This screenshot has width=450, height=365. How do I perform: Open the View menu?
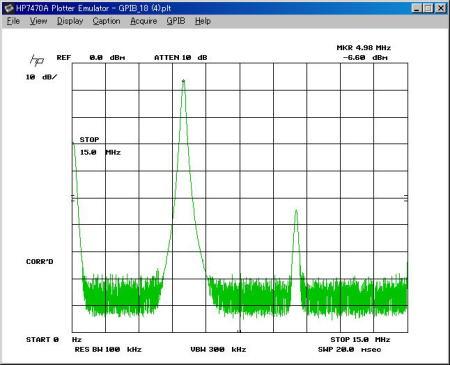click(38, 21)
